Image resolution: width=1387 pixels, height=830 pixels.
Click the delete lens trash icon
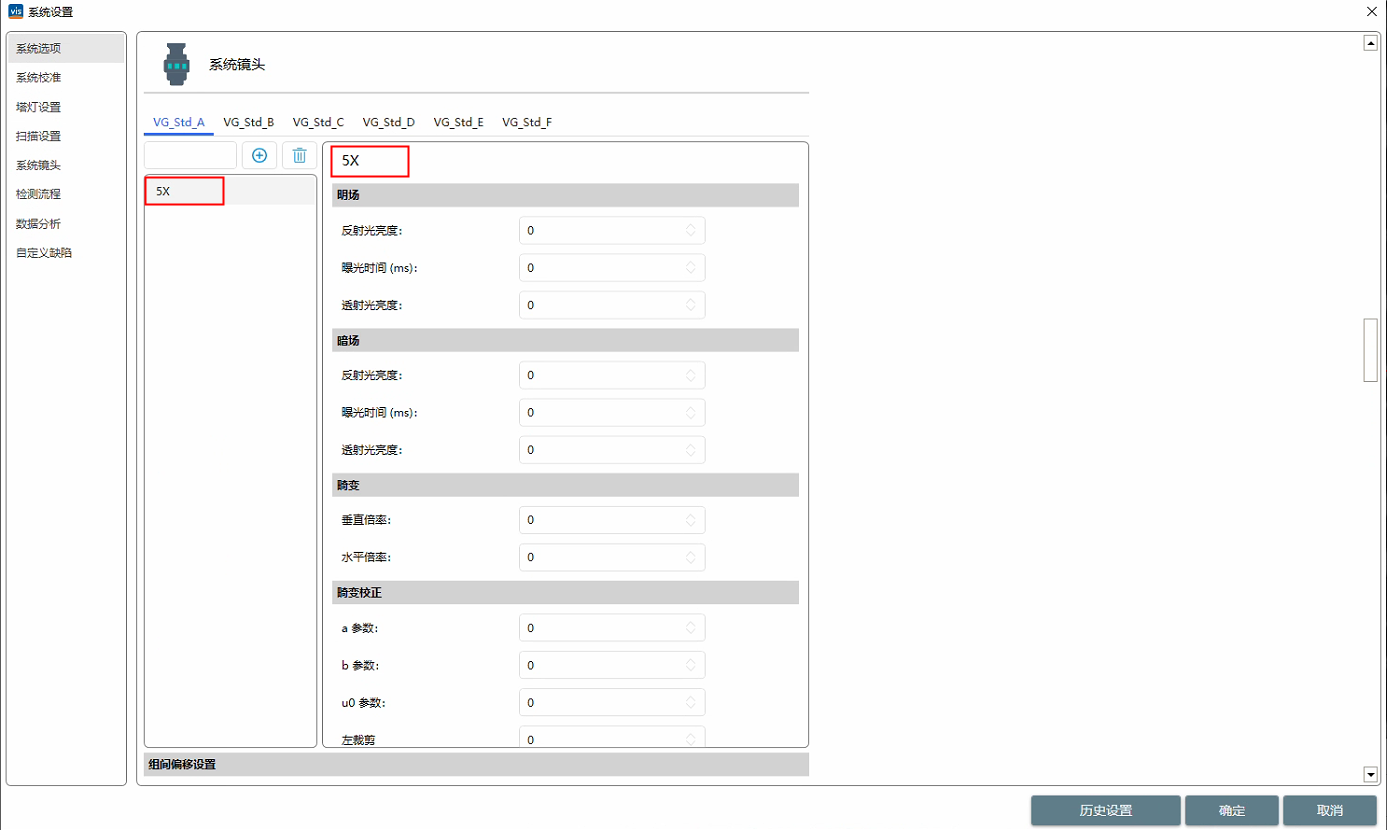(299, 155)
